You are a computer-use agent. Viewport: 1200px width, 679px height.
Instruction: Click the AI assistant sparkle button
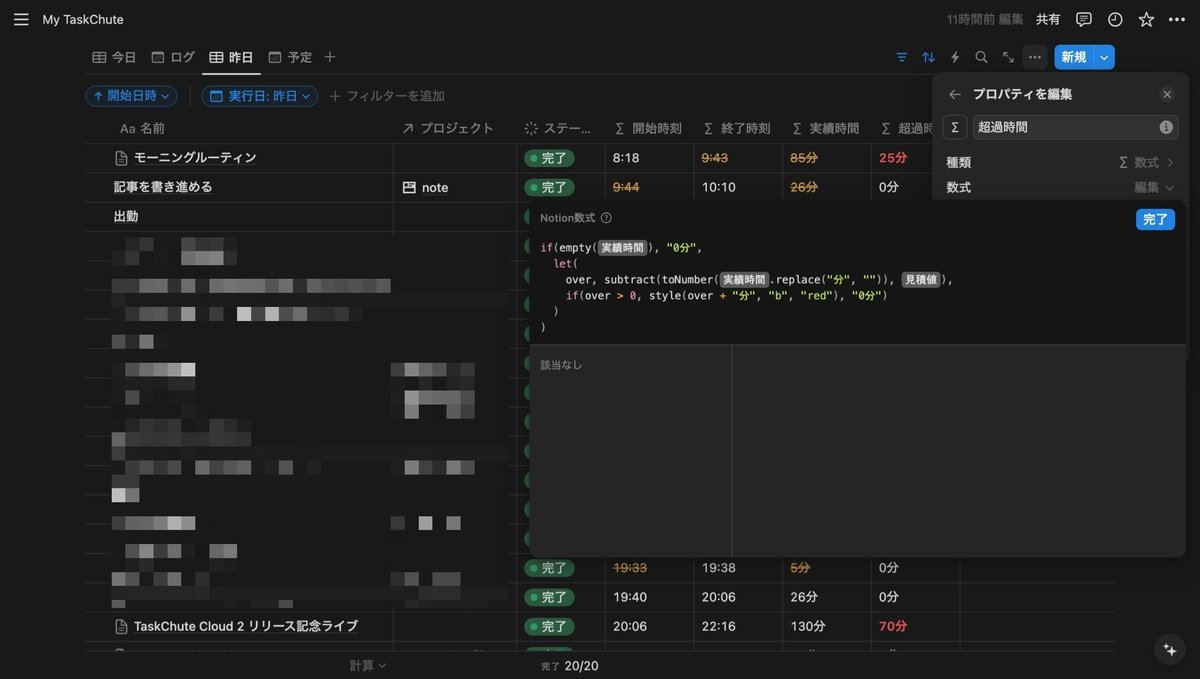(x=1170, y=649)
